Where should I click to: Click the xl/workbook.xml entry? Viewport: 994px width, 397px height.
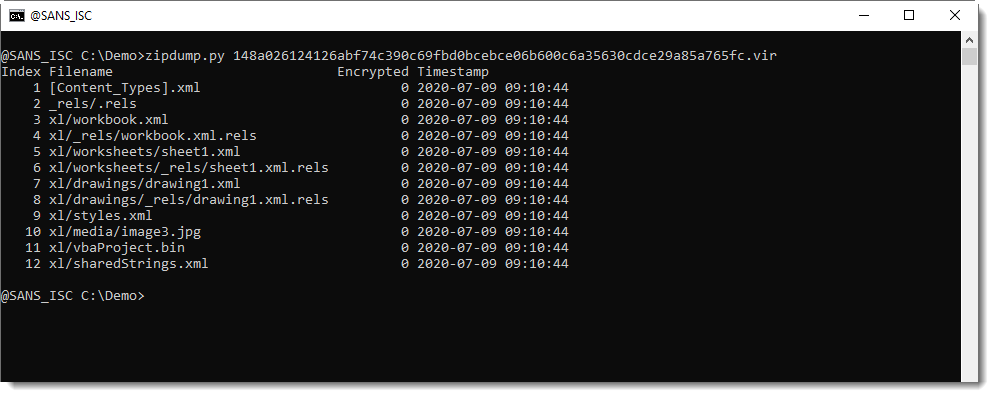[108, 119]
